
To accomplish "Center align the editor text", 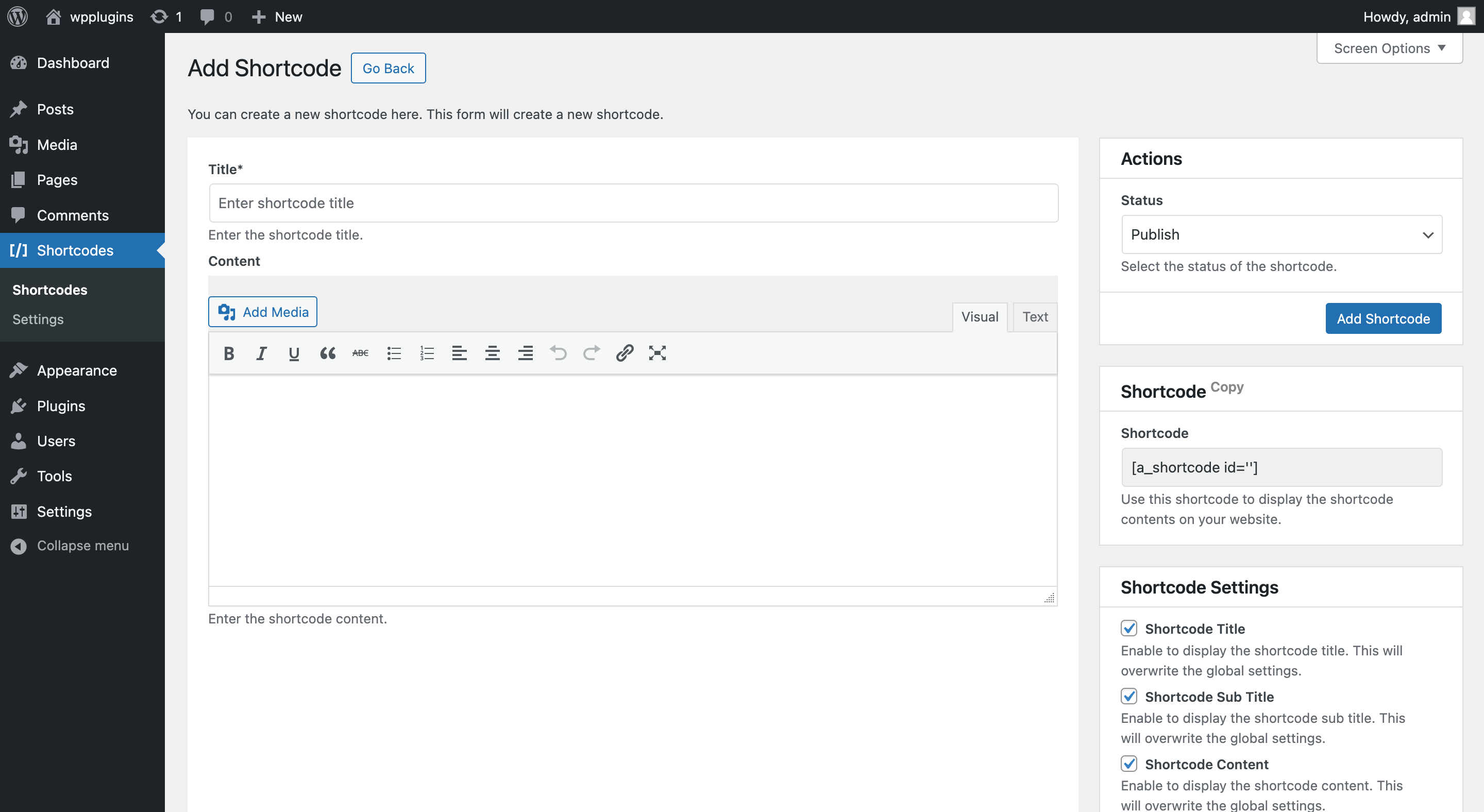I will (x=492, y=353).
